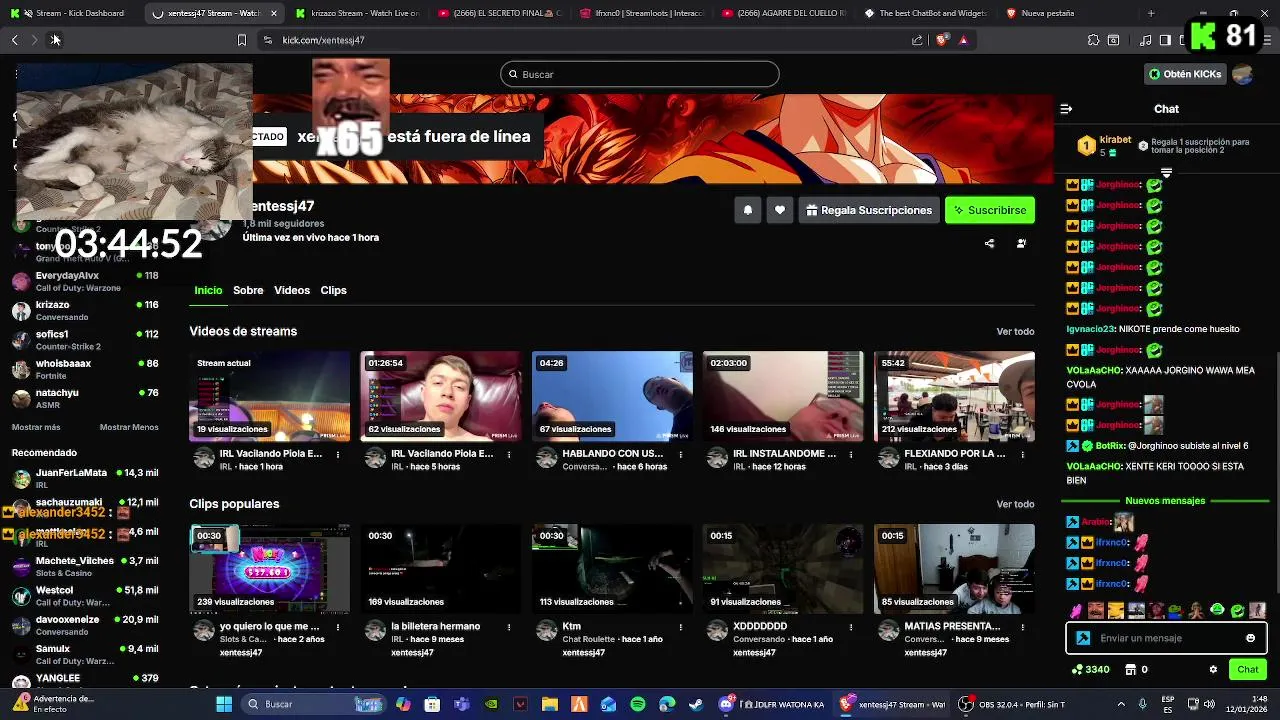Open chat settings gear icon

coord(1213,669)
